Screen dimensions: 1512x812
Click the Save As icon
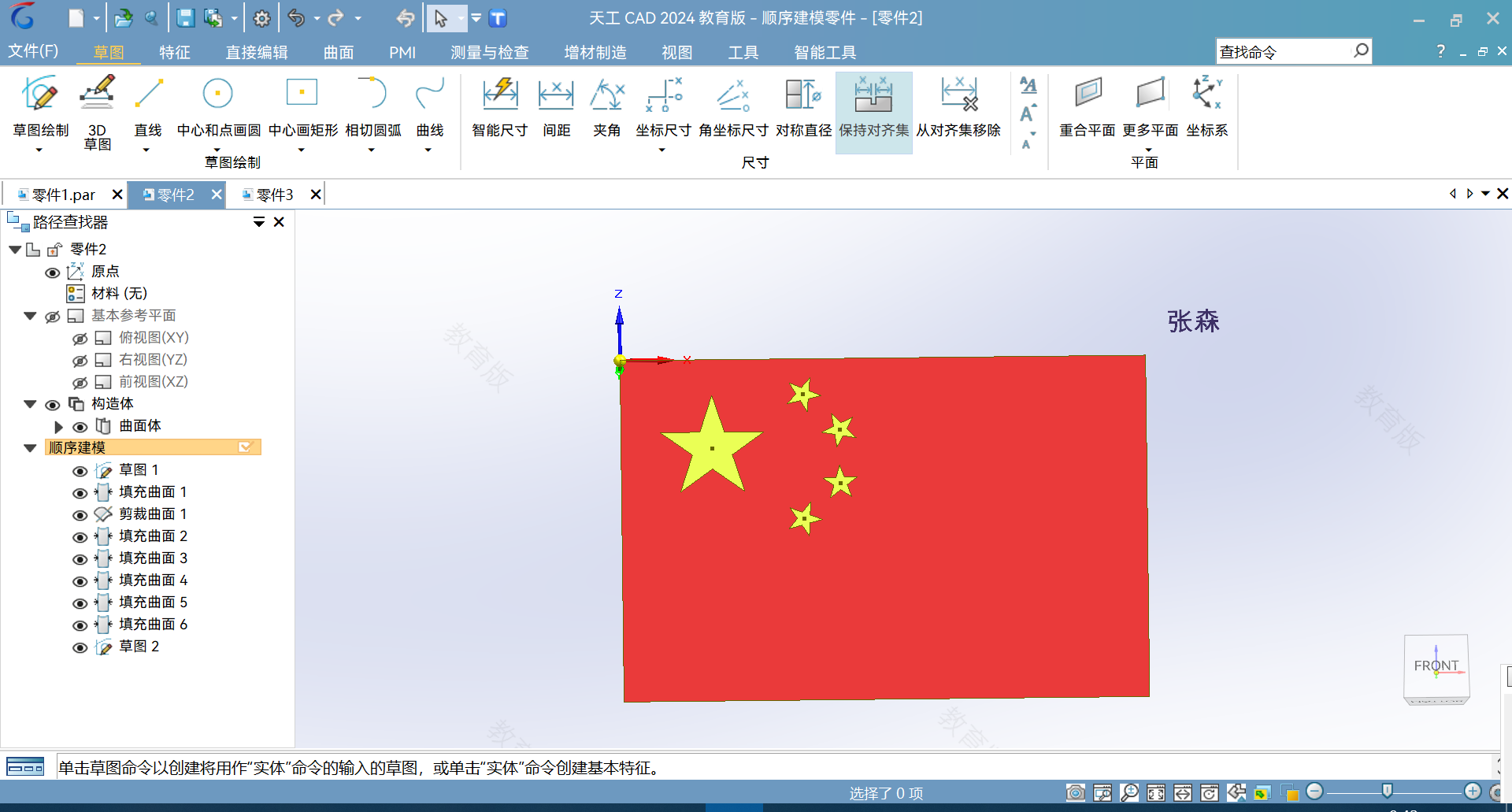click(213, 18)
